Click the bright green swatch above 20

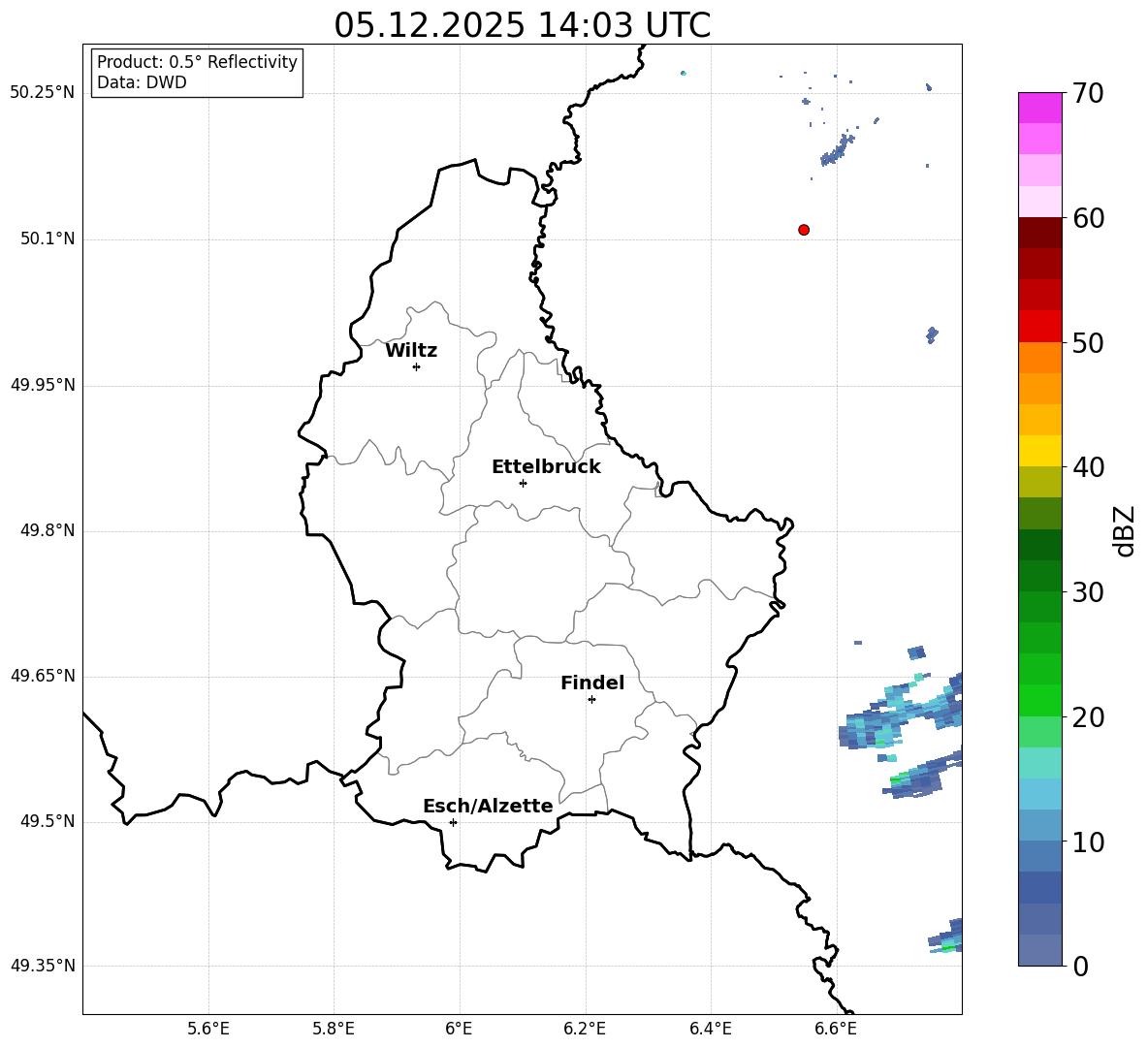(1039, 700)
